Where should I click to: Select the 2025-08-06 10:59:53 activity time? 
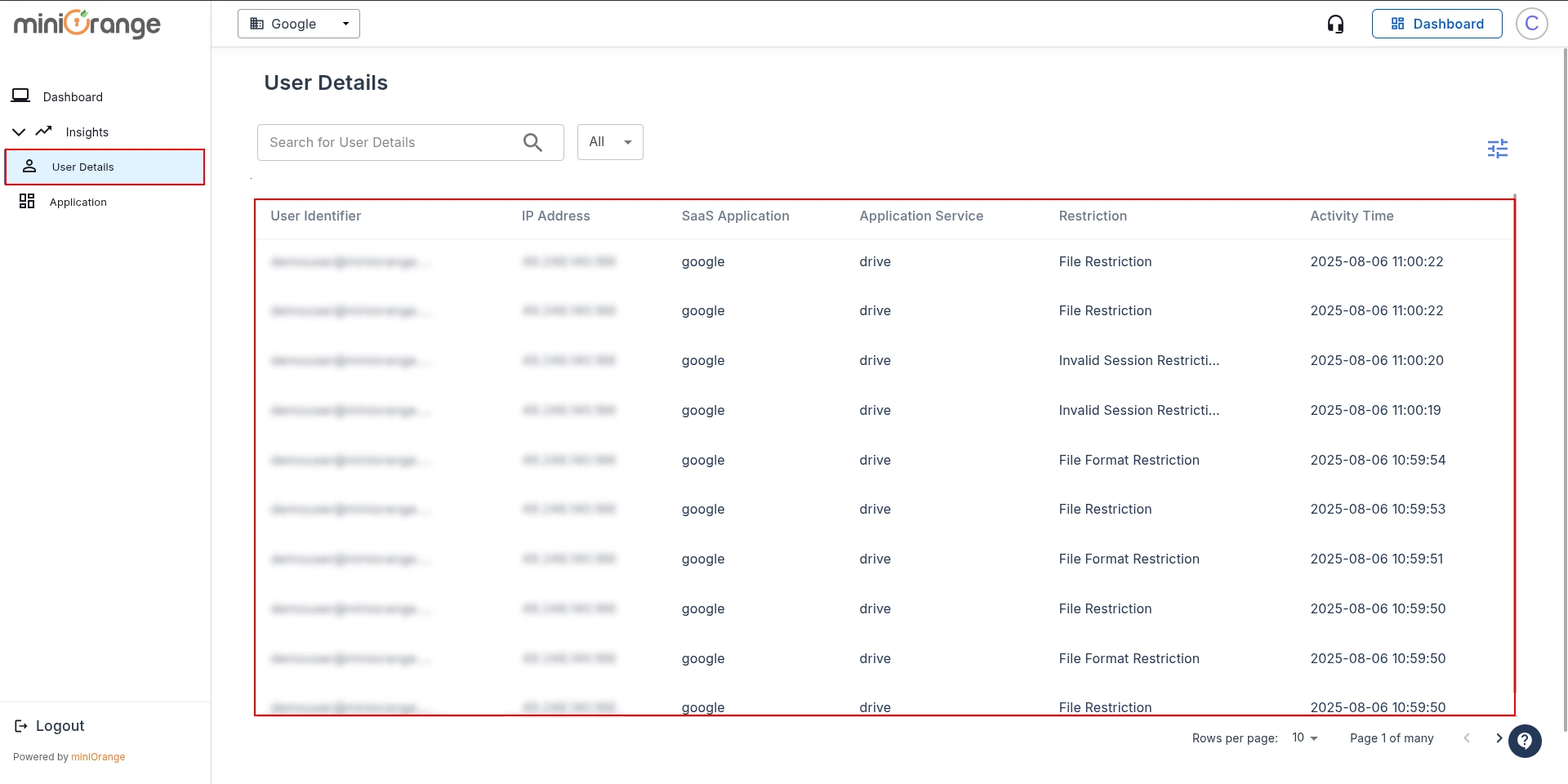pyautogui.click(x=1378, y=509)
